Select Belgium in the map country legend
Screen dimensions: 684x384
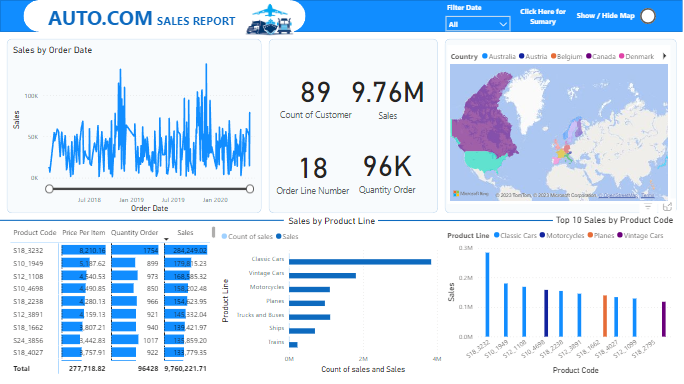566,56
